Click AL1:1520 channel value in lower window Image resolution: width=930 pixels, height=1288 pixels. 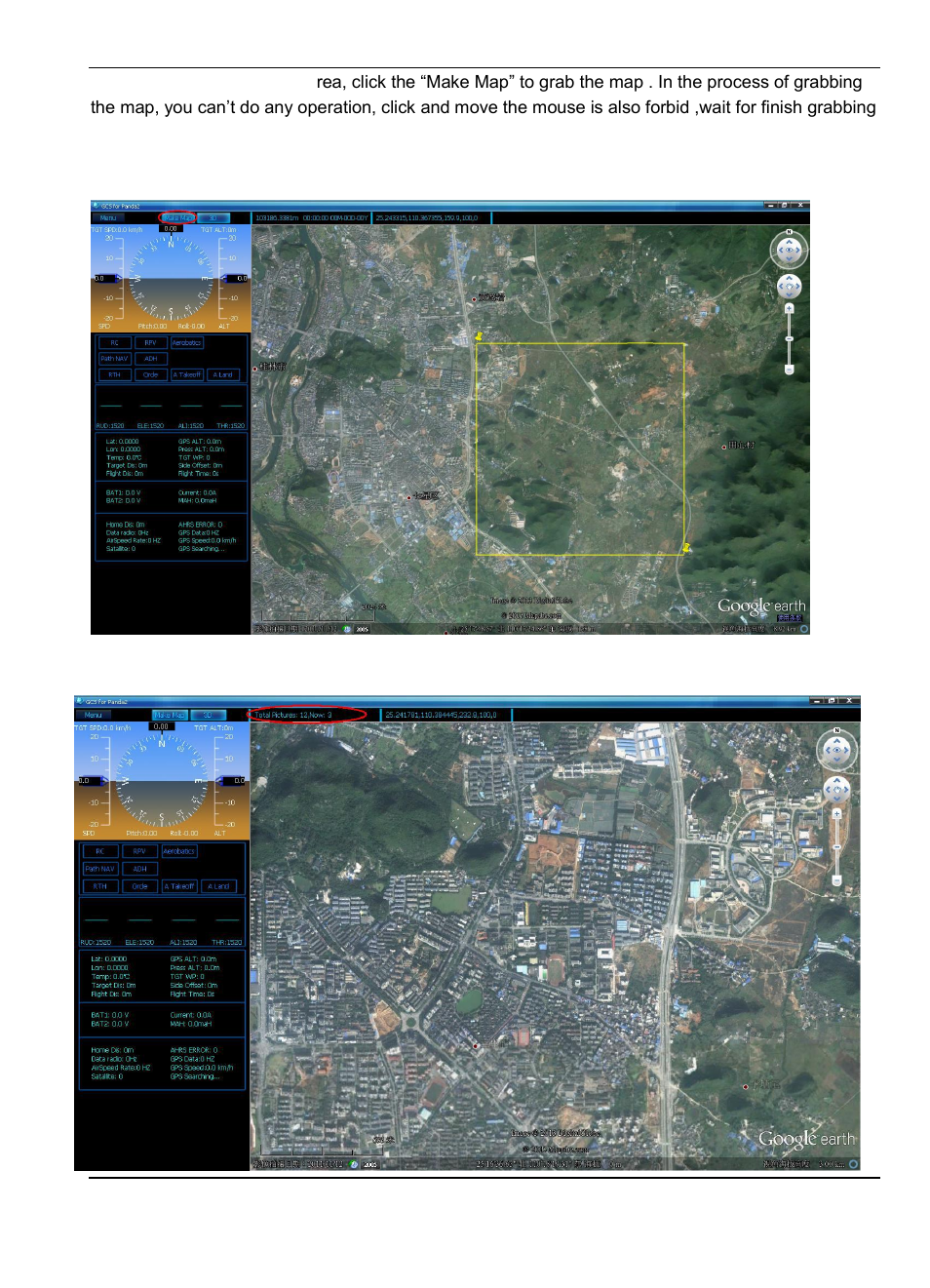[183, 943]
